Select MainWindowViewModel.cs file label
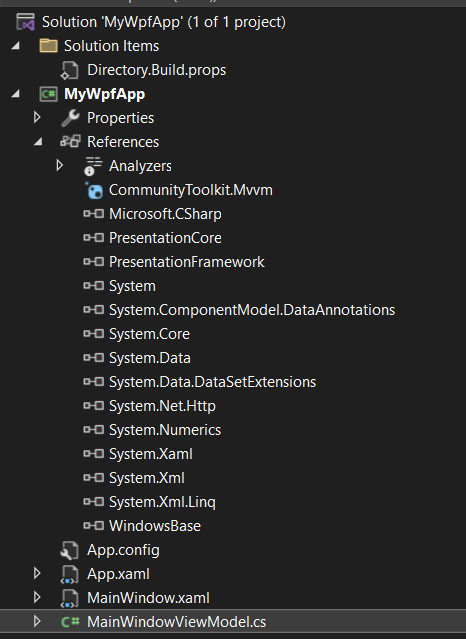Viewport: 466px width, 639px height. pos(177,622)
